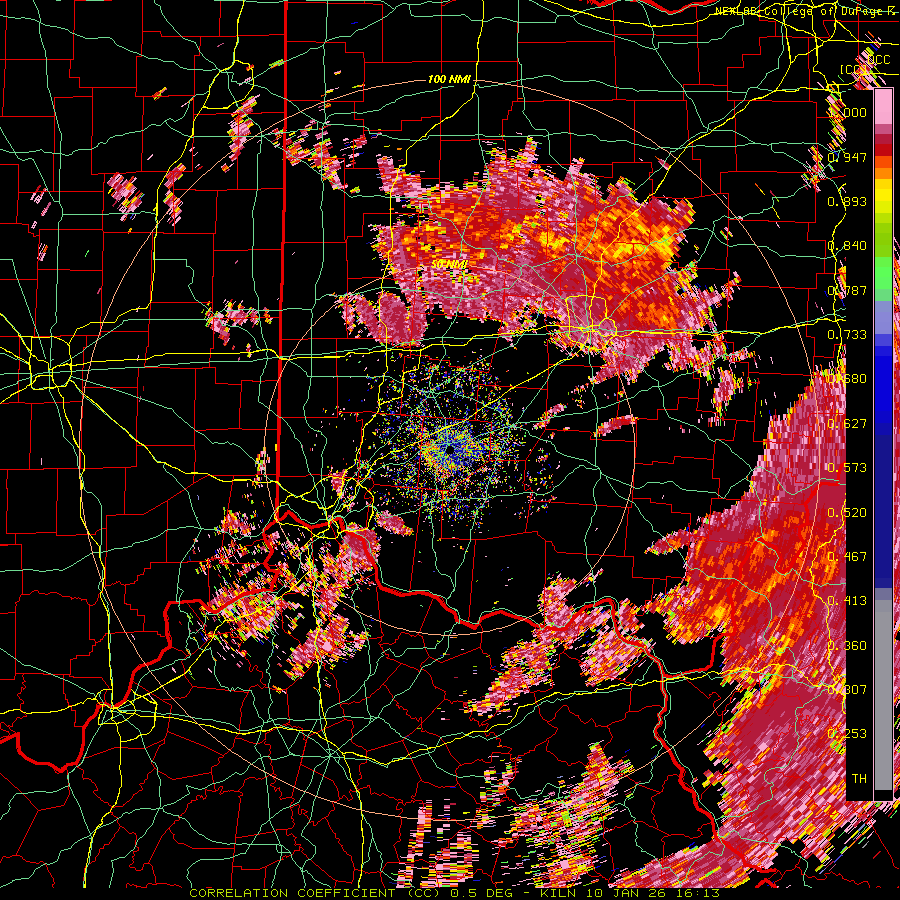
Task: Click the 100 NMI range ring label
Action: 449,79
